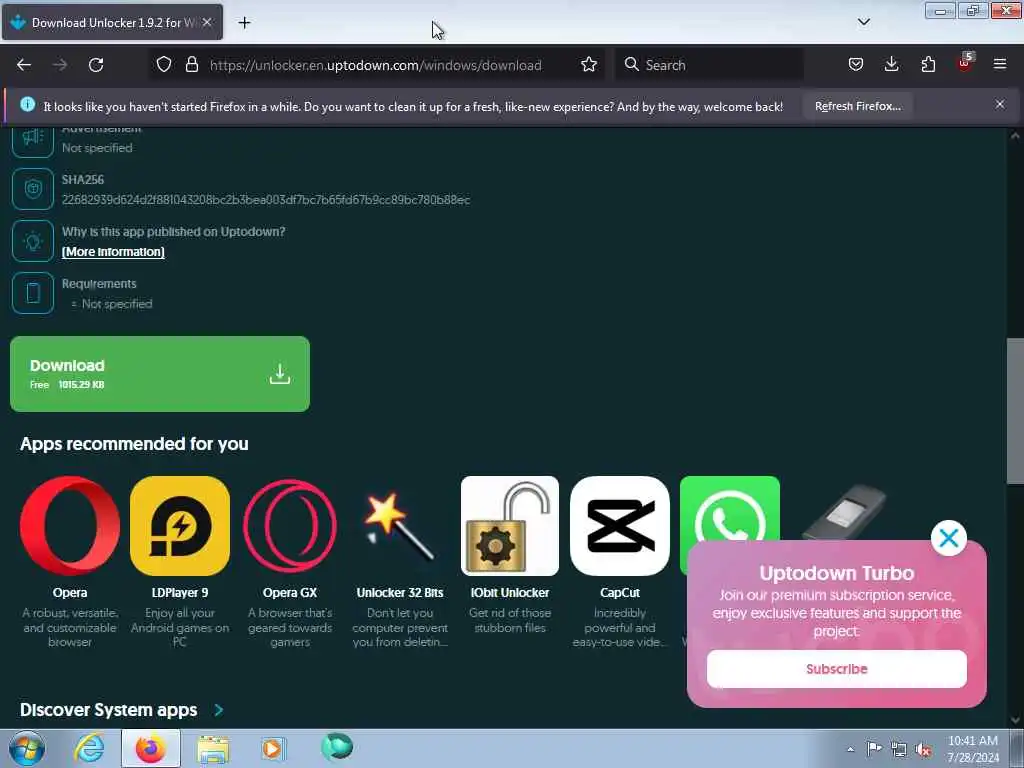This screenshot has width=1024, height=768.
Task: Open the Opera title link
Action: pos(70,592)
